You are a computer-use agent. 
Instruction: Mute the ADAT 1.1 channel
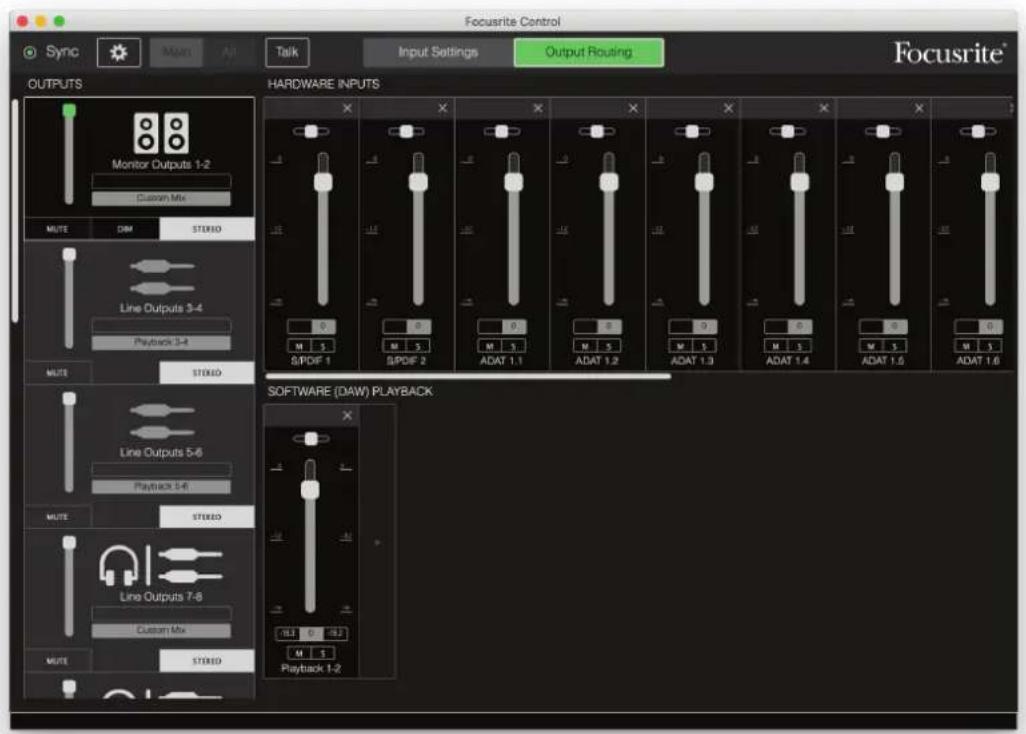point(489,346)
